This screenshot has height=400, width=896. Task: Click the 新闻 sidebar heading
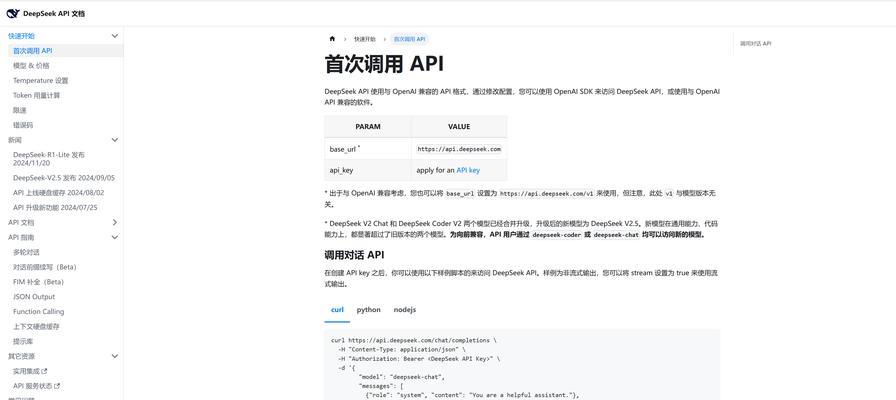15,140
